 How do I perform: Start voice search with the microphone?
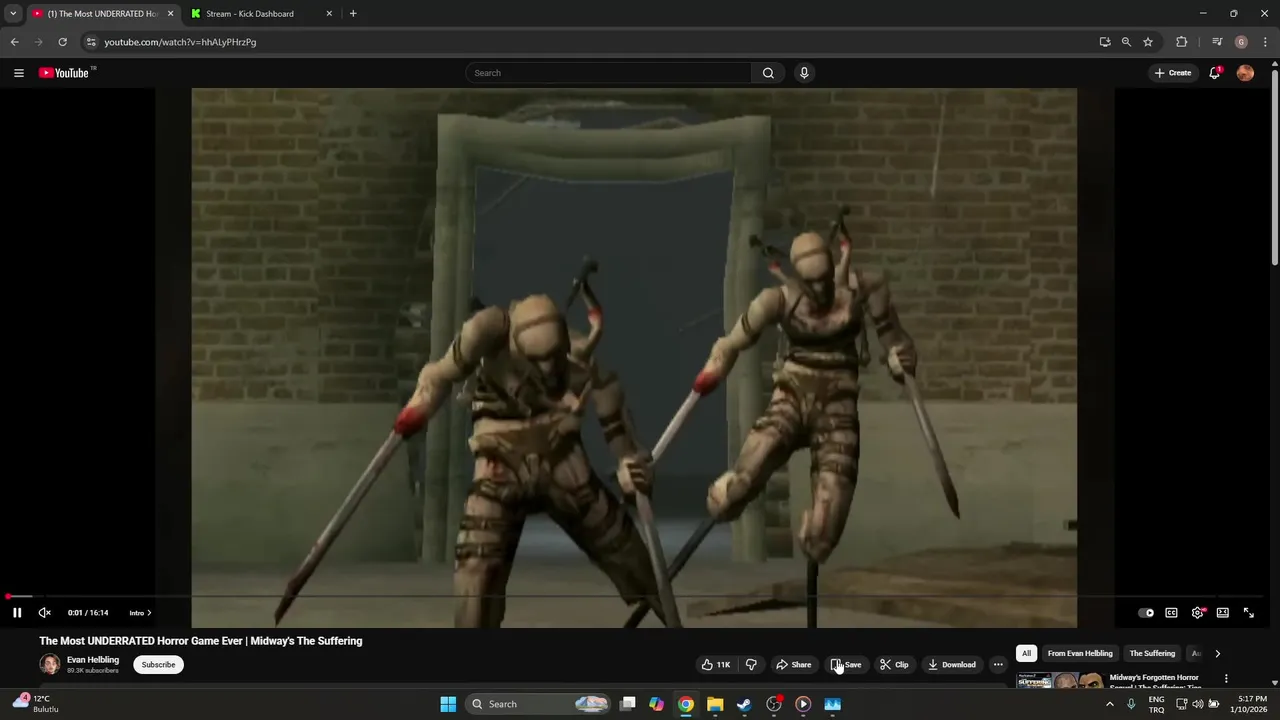804,73
